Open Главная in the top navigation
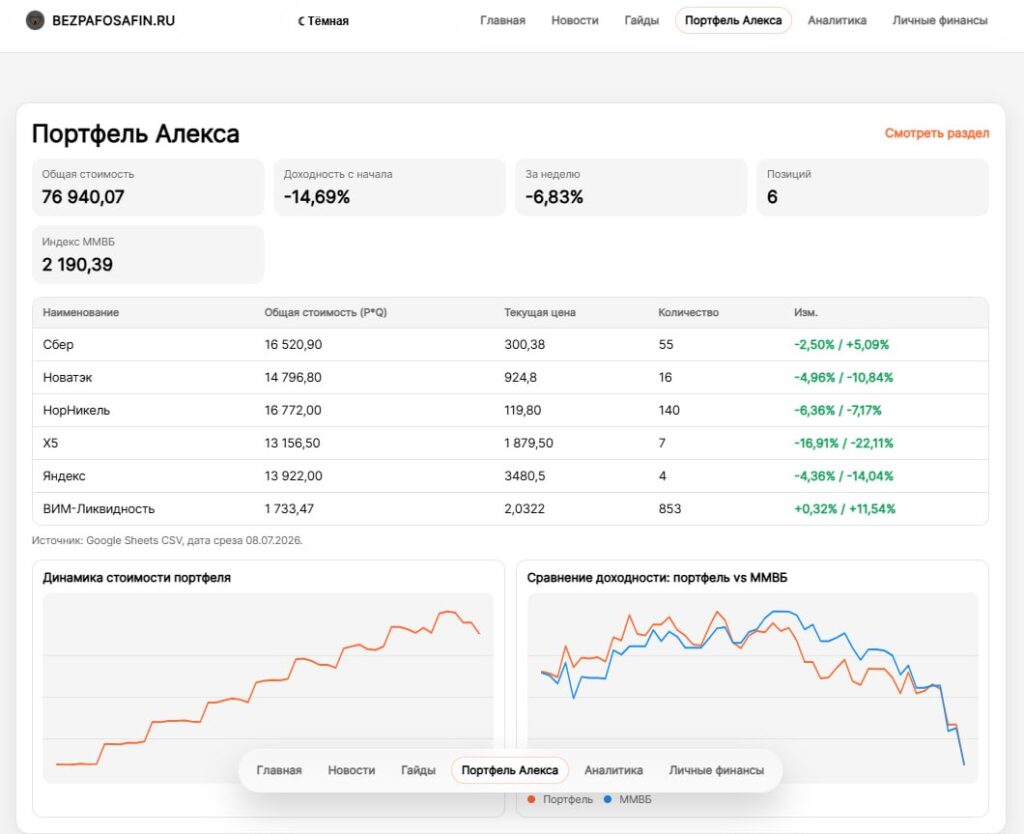 coord(502,20)
